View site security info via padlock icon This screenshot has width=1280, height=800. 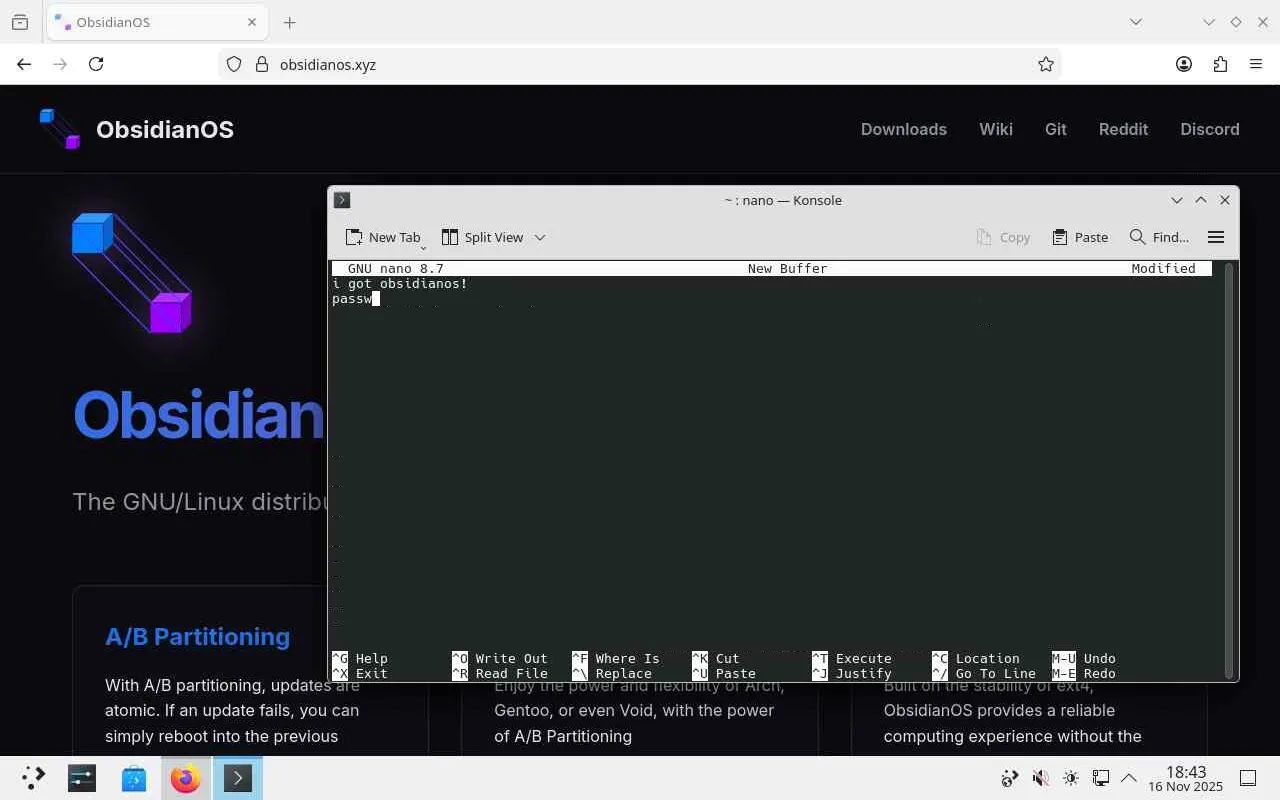click(x=262, y=64)
